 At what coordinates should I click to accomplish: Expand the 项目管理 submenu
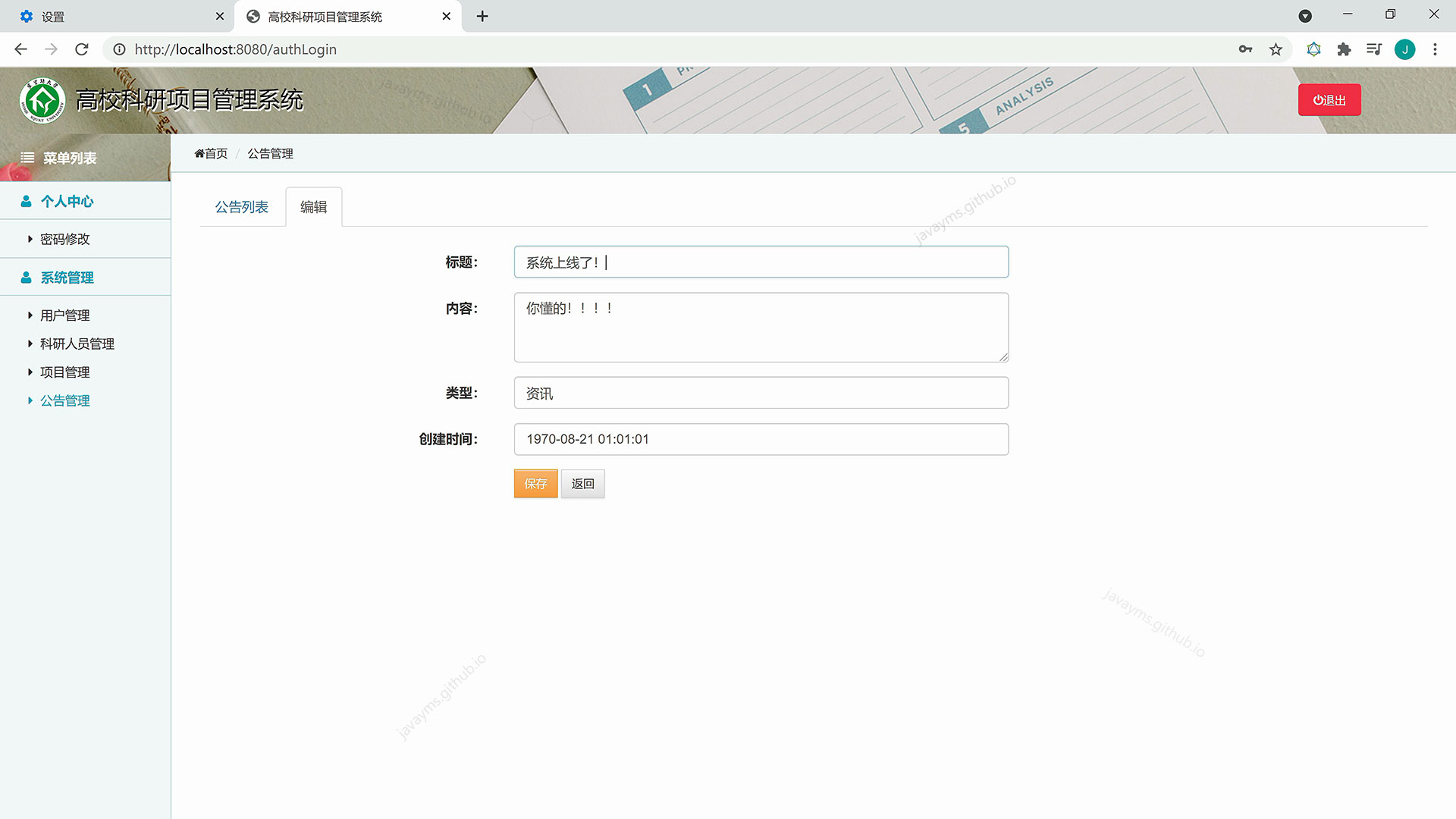click(x=65, y=372)
